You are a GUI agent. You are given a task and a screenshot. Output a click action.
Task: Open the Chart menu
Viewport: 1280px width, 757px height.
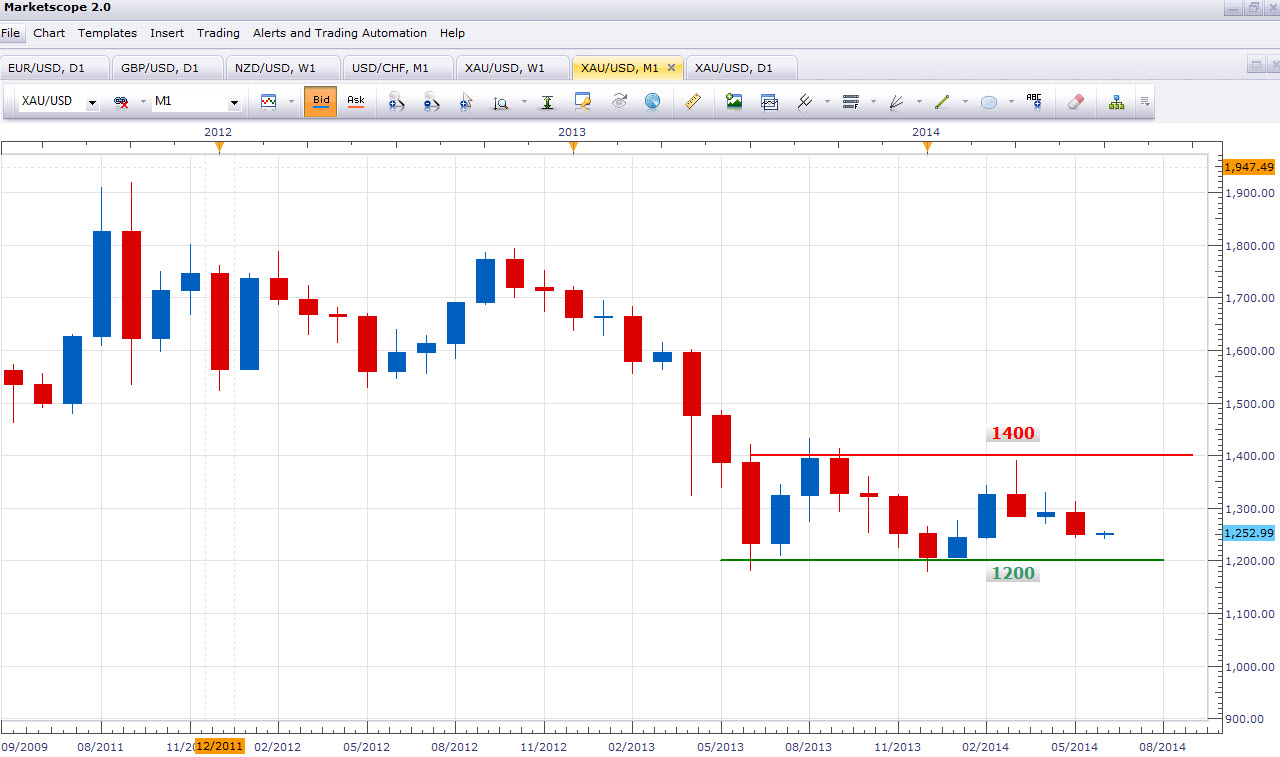pyautogui.click(x=49, y=33)
